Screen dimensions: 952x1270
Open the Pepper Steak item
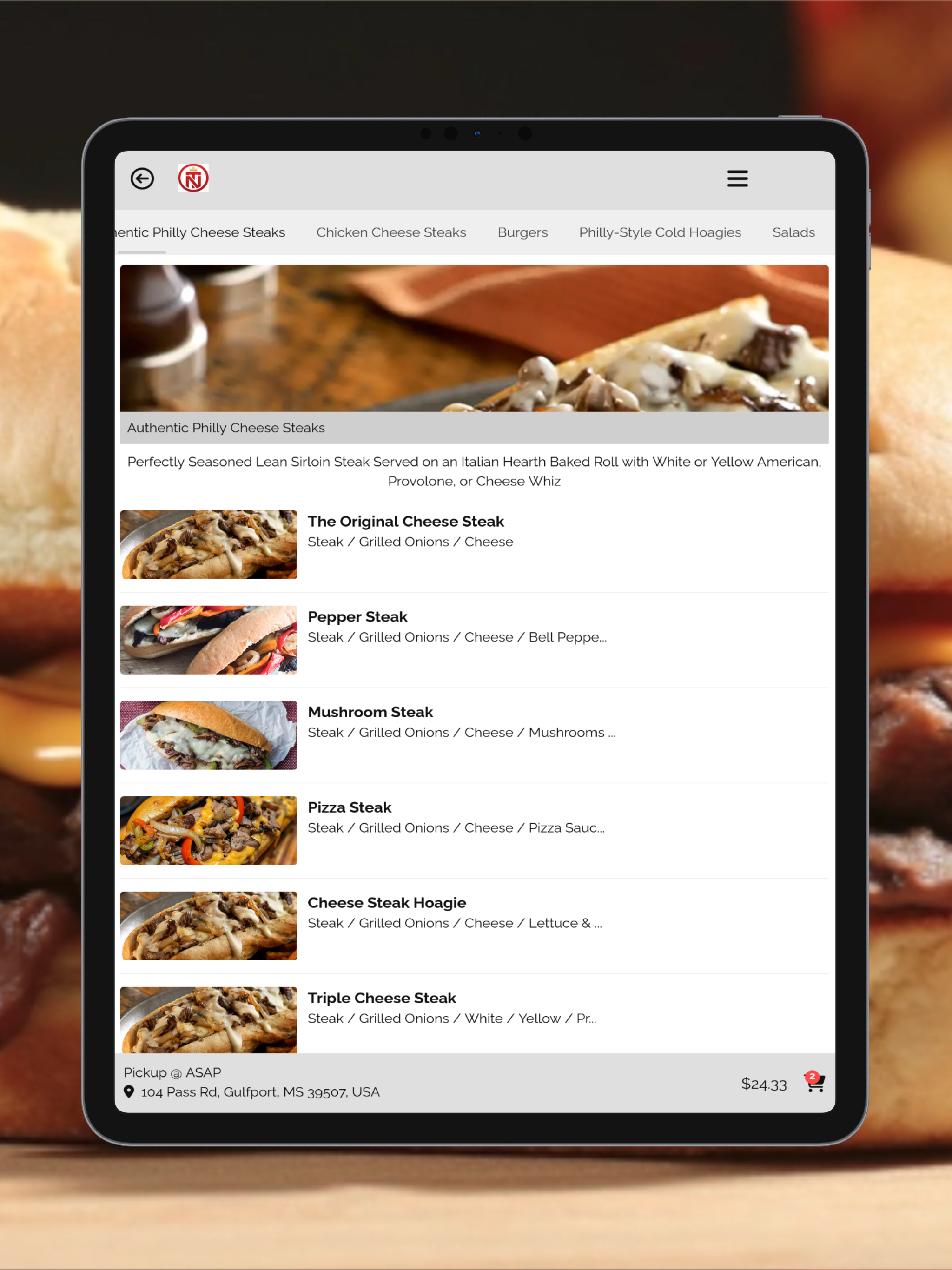tap(474, 640)
